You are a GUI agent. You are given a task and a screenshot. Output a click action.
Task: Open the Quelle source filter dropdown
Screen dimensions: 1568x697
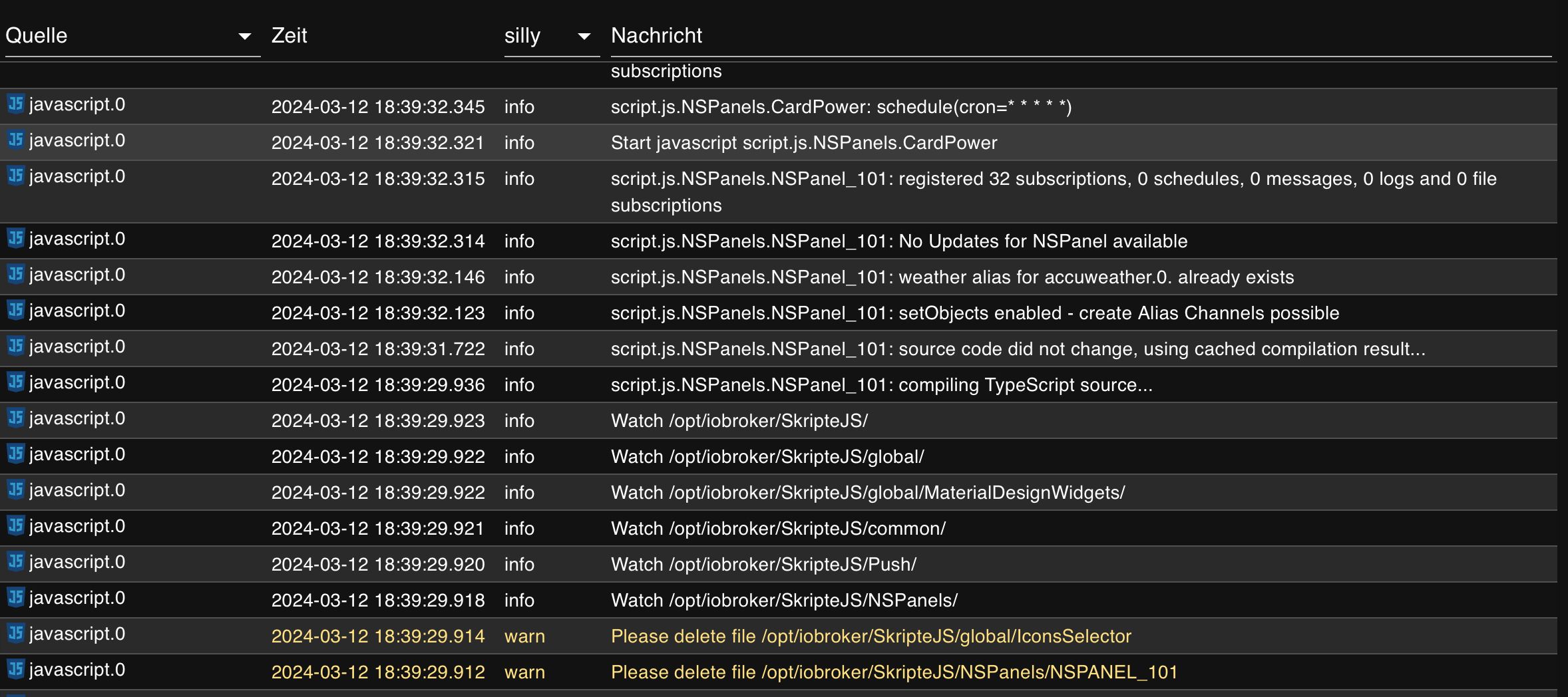[245, 37]
